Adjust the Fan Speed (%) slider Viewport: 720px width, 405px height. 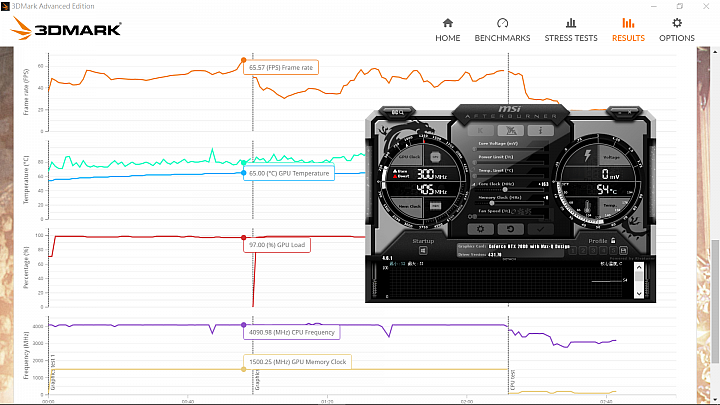[x=510, y=216]
